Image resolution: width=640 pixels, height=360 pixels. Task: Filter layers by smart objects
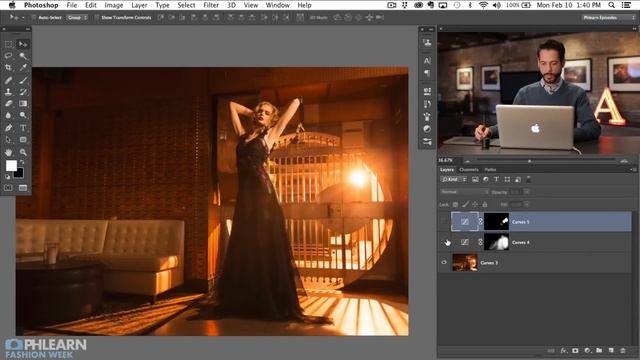coord(518,179)
